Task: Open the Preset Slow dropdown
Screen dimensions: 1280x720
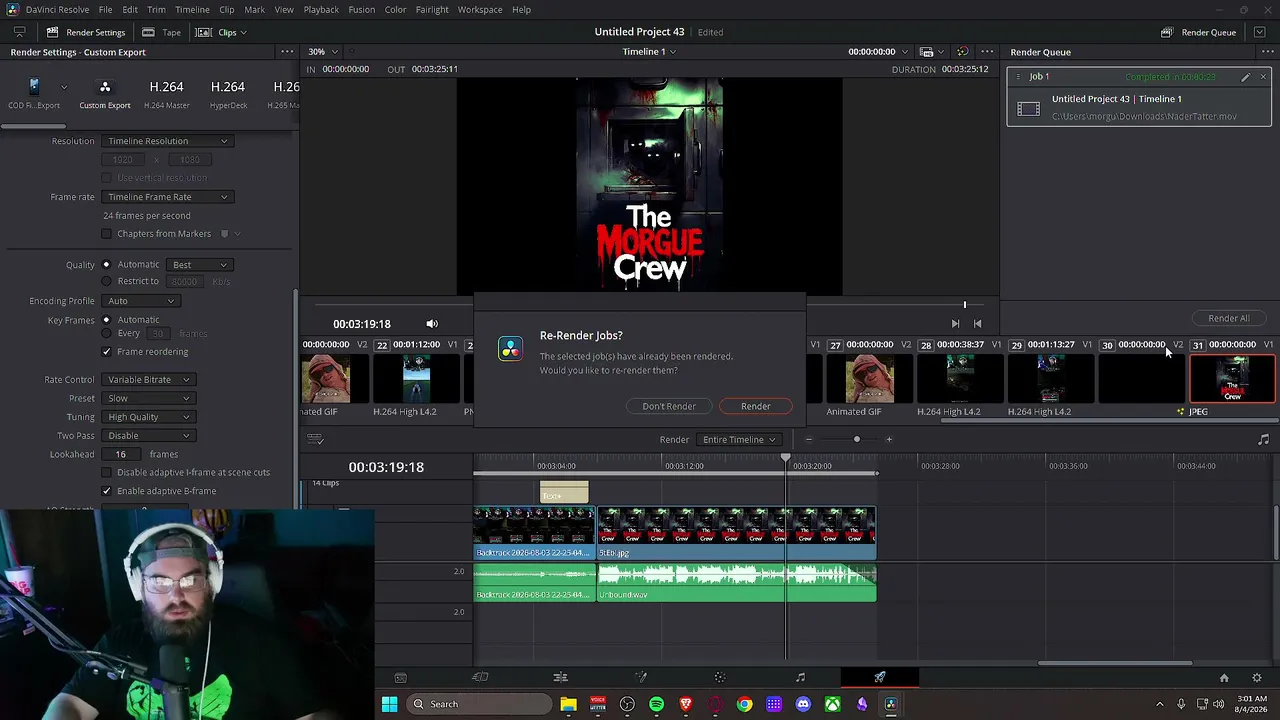Action: [x=147, y=398]
